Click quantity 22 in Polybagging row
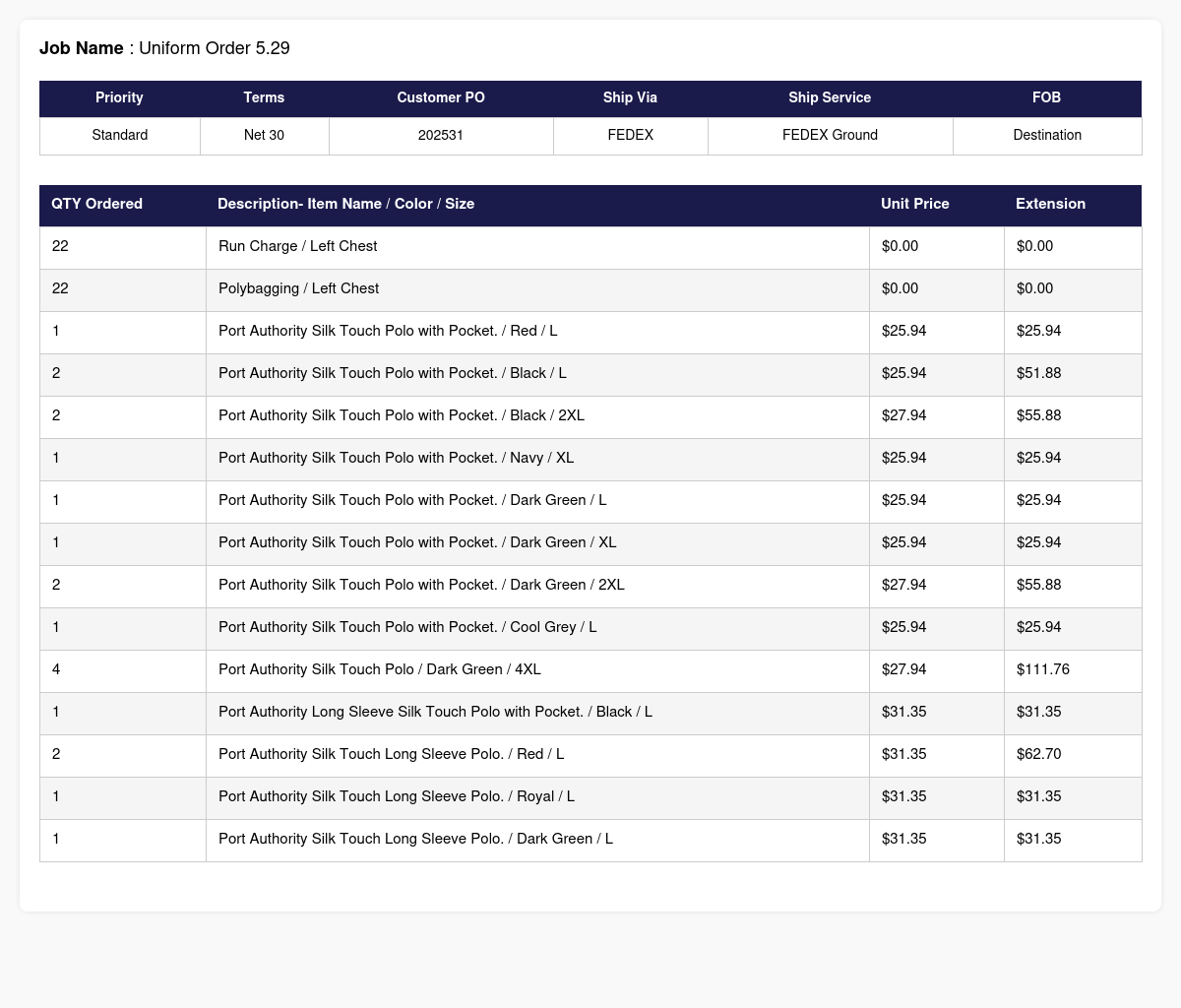Image resolution: width=1181 pixels, height=1008 pixels. 60,288
